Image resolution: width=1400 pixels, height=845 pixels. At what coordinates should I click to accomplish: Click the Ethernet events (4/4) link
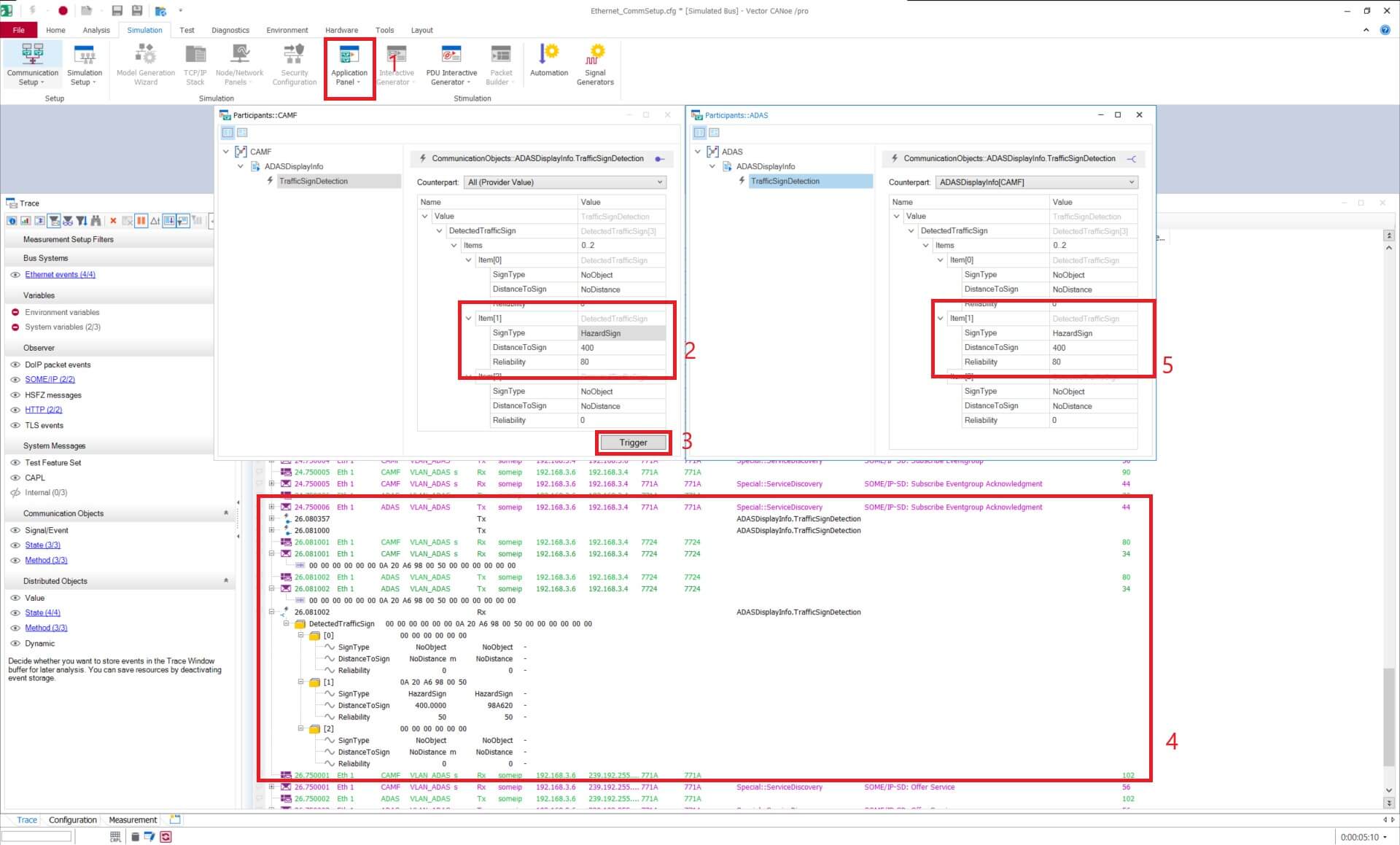(x=60, y=274)
